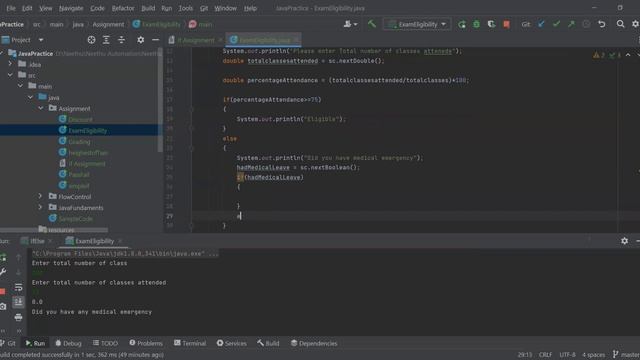Open the Build menu

tap(148, 8)
